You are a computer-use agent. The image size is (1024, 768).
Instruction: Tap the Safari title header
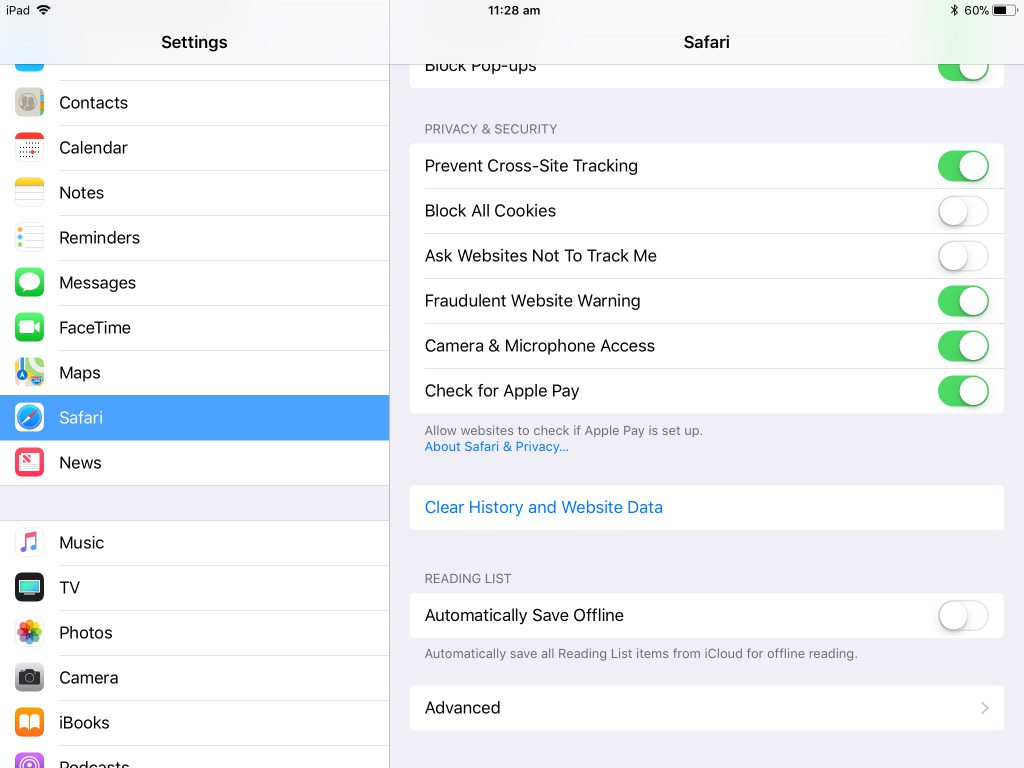[x=707, y=42]
